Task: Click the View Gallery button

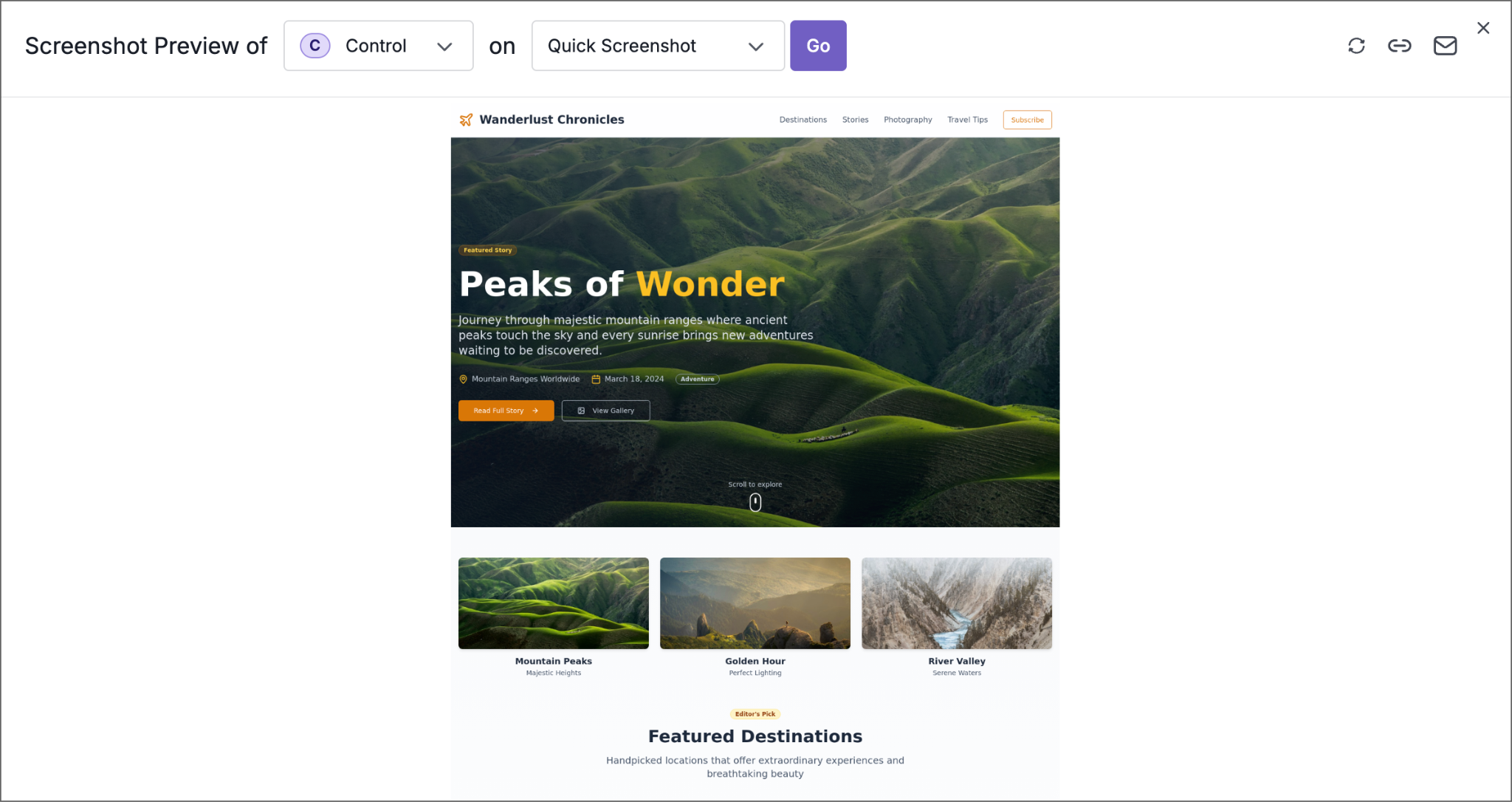Action: point(606,411)
